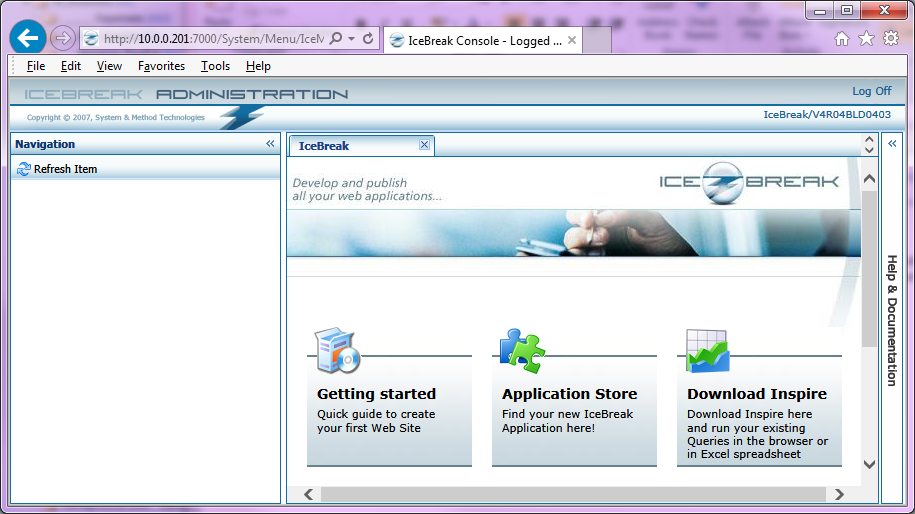The image size is (915, 514).
Task: Click the Getting started software box icon
Action: [337, 350]
